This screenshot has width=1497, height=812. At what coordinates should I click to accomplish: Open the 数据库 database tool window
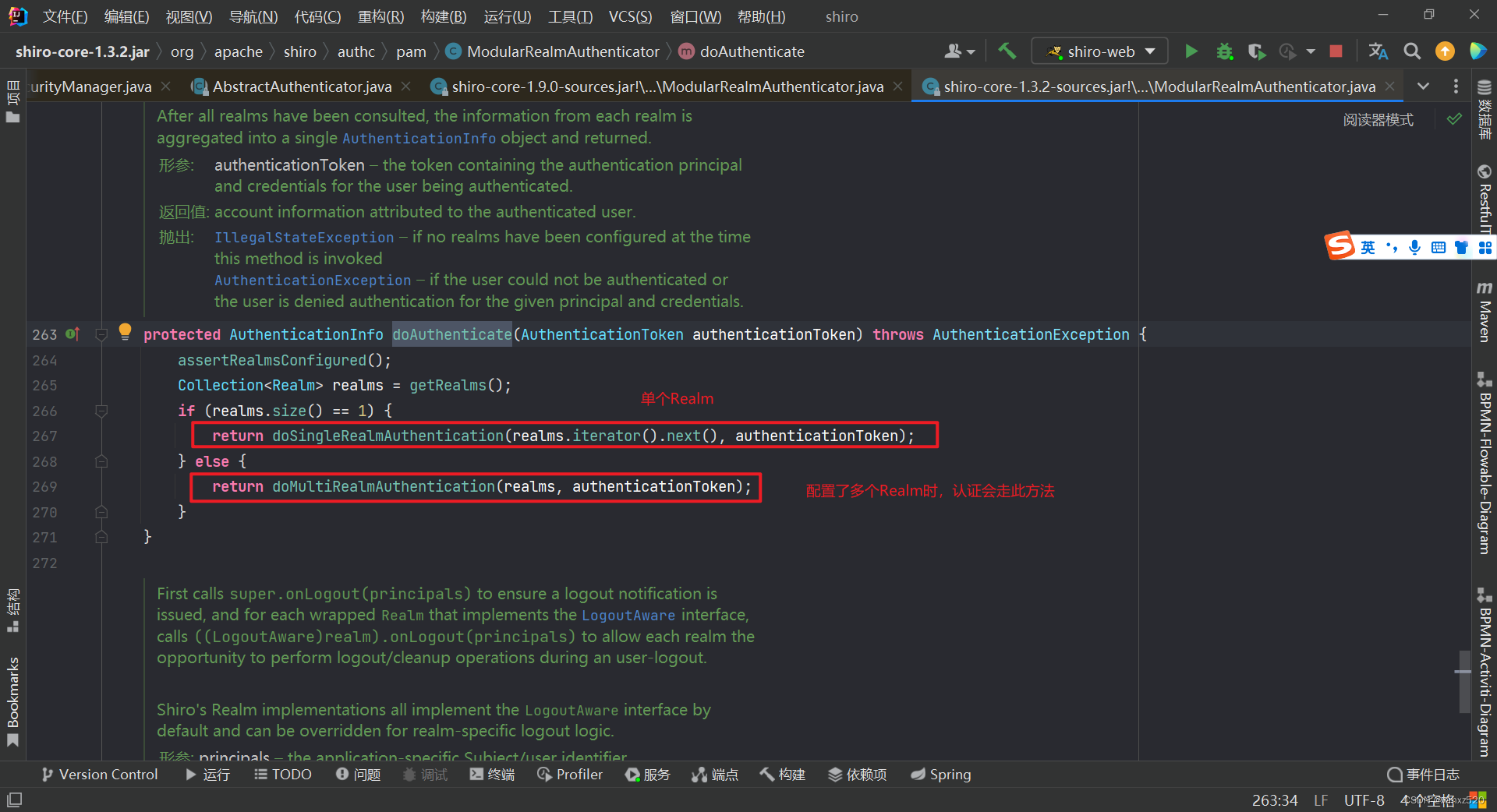tap(1485, 109)
